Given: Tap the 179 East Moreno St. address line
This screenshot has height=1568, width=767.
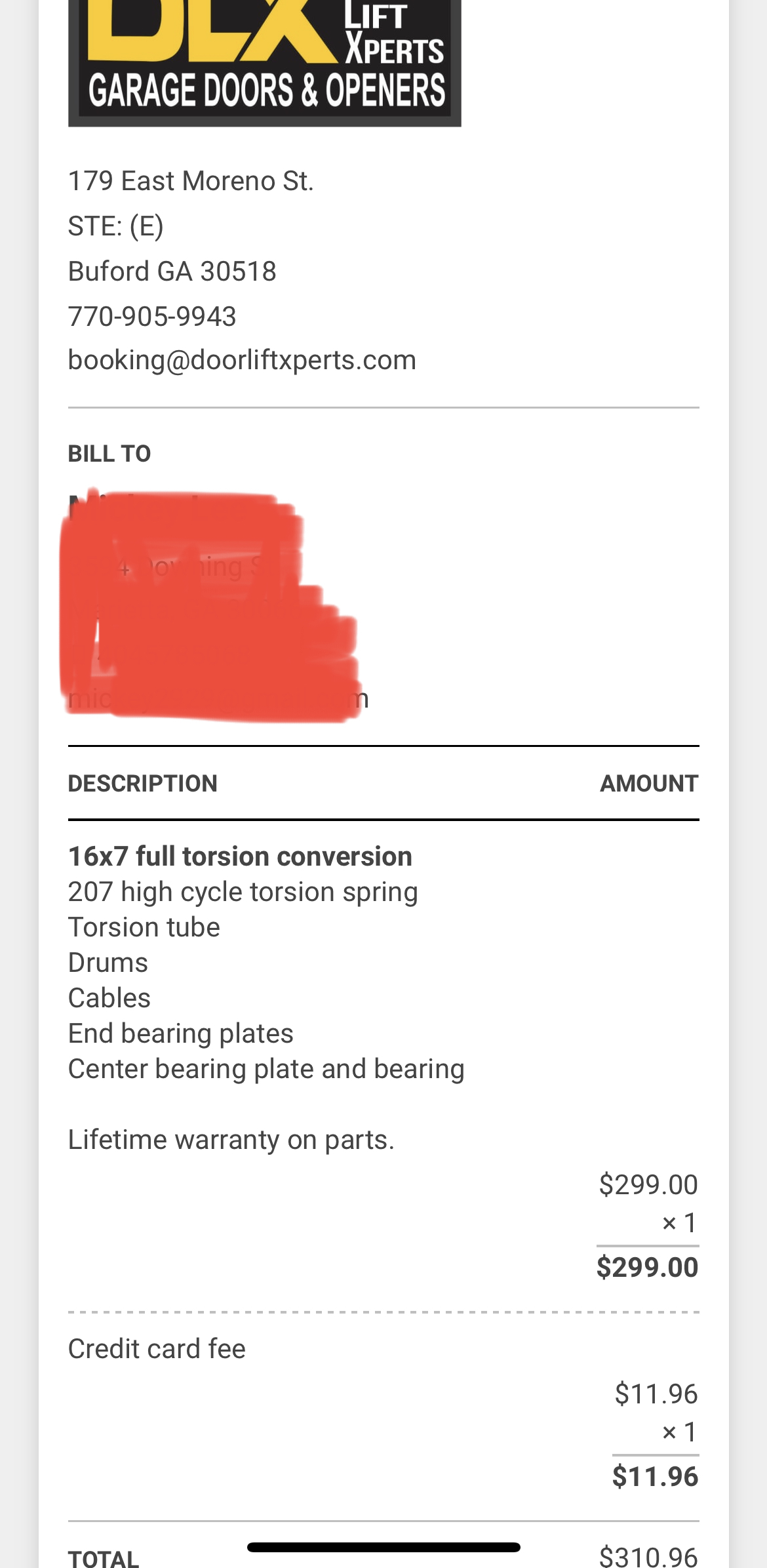Looking at the screenshot, I should [191, 181].
